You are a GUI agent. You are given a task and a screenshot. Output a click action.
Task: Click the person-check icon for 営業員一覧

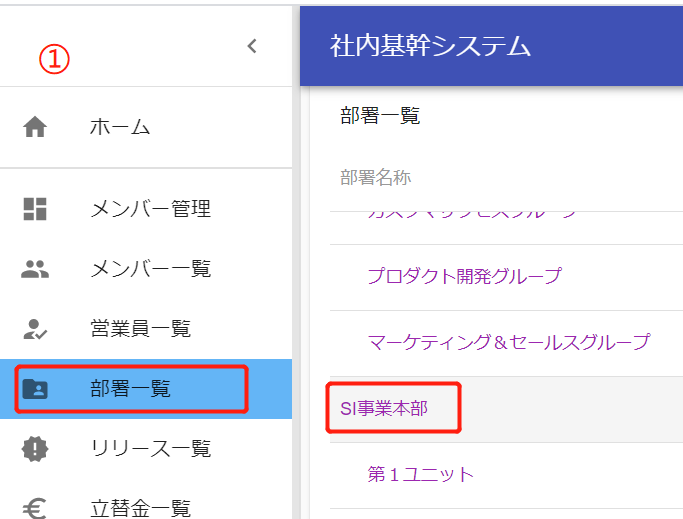point(35,328)
